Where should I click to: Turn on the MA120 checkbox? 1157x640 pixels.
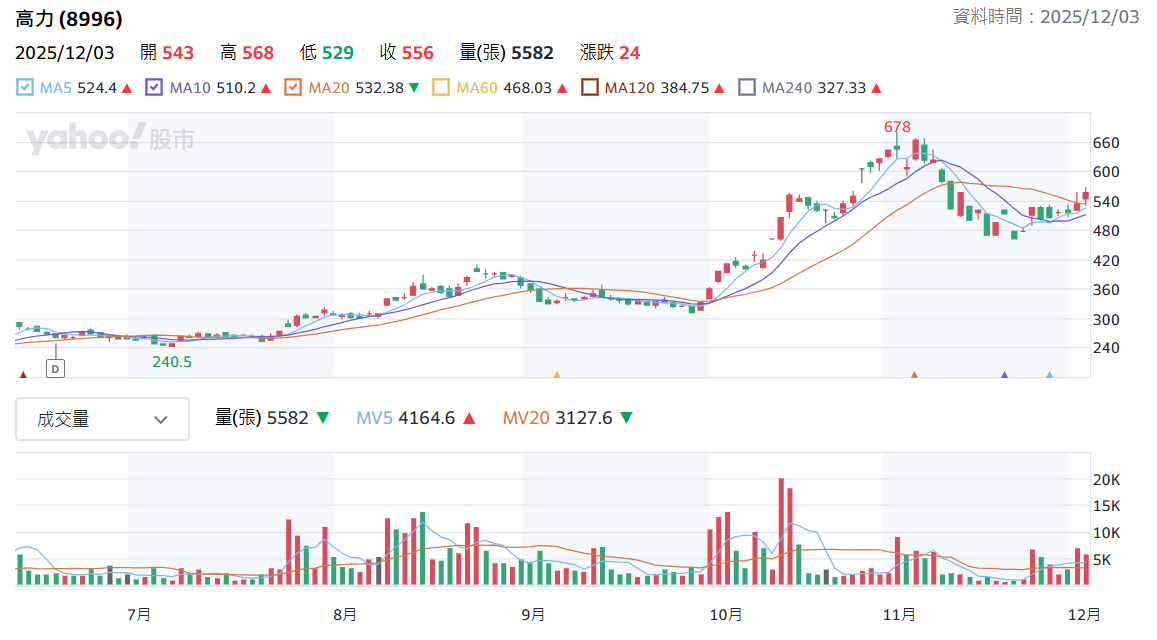(x=590, y=88)
